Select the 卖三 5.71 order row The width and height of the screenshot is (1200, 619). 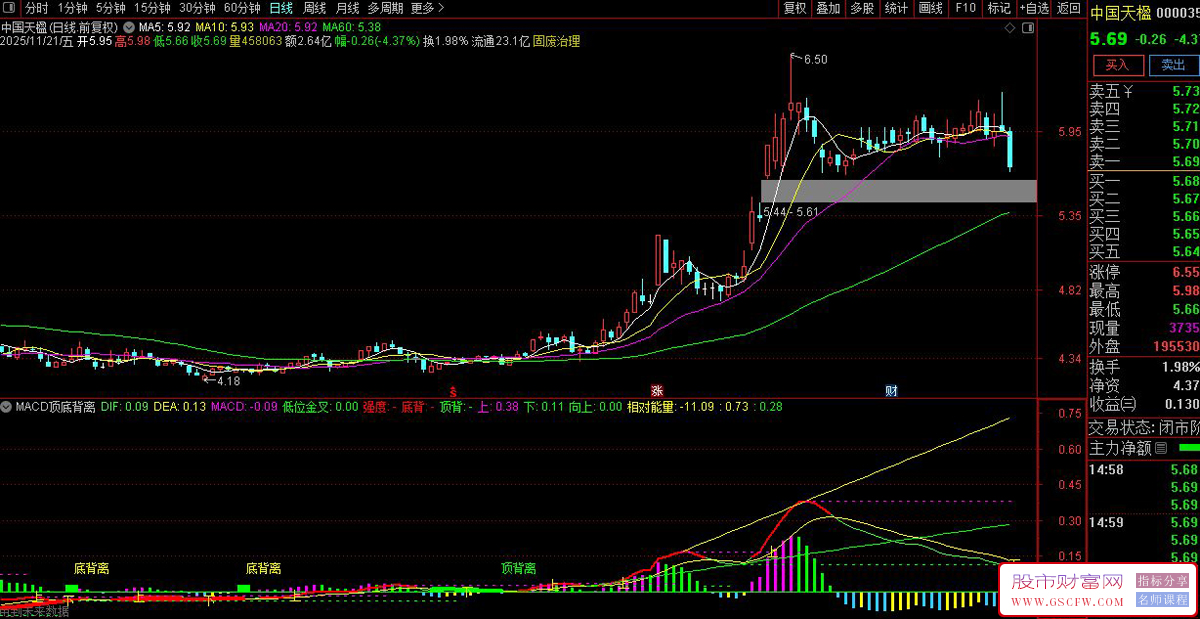click(1144, 127)
